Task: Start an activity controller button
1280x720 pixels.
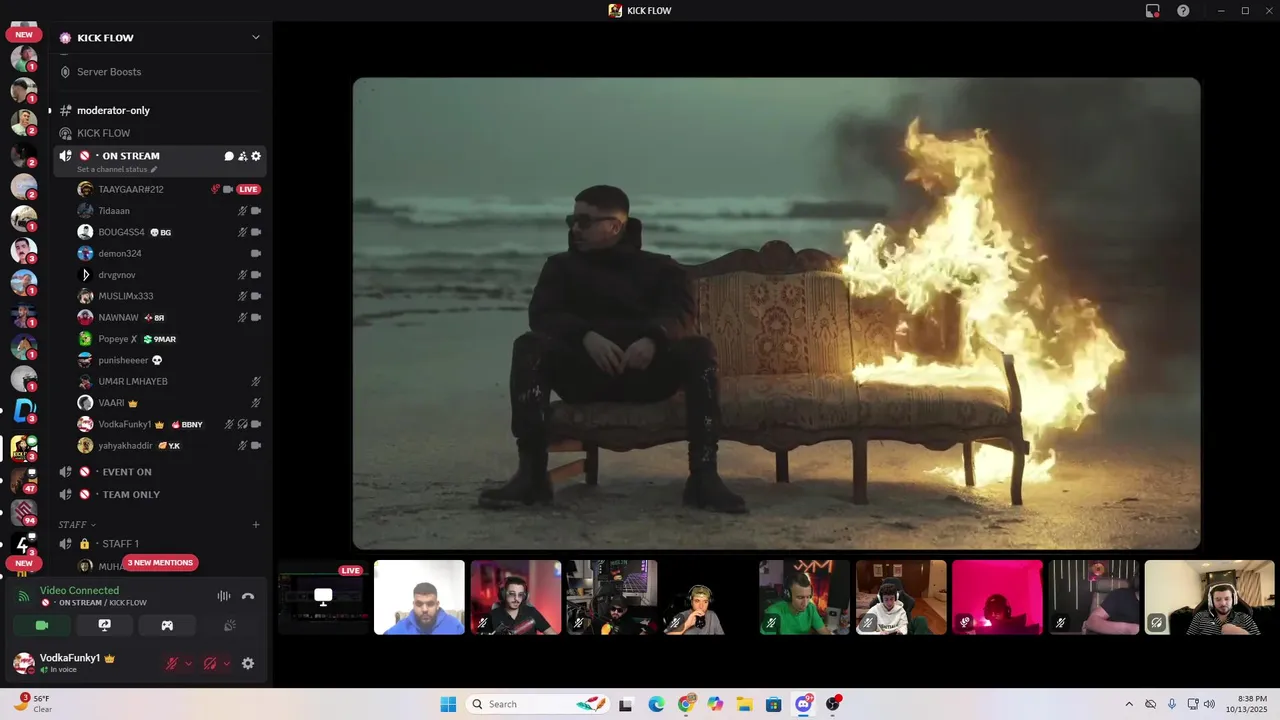Action: point(167,625)
